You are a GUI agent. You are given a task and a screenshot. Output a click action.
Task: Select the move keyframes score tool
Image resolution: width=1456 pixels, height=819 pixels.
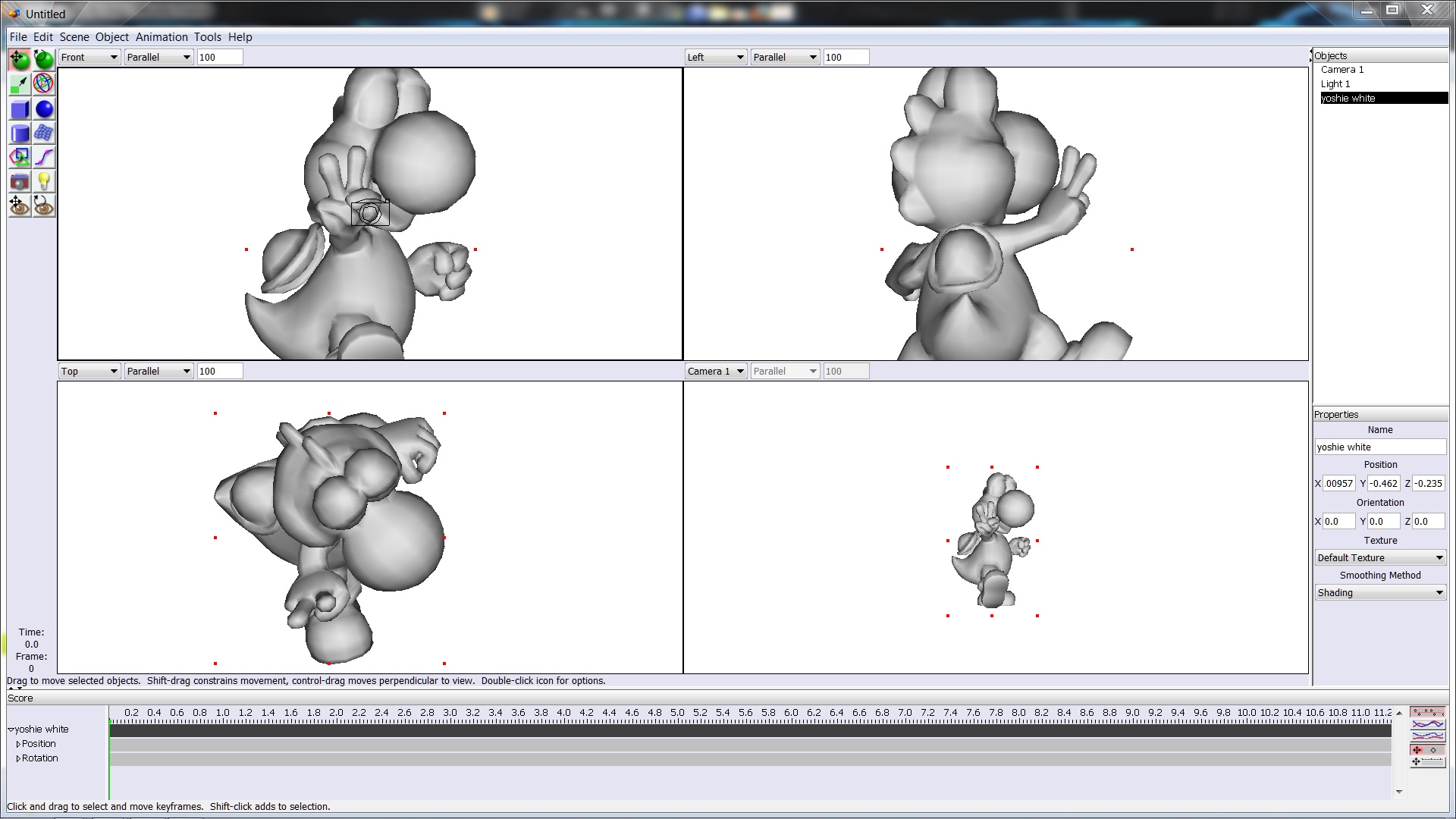1427,750
